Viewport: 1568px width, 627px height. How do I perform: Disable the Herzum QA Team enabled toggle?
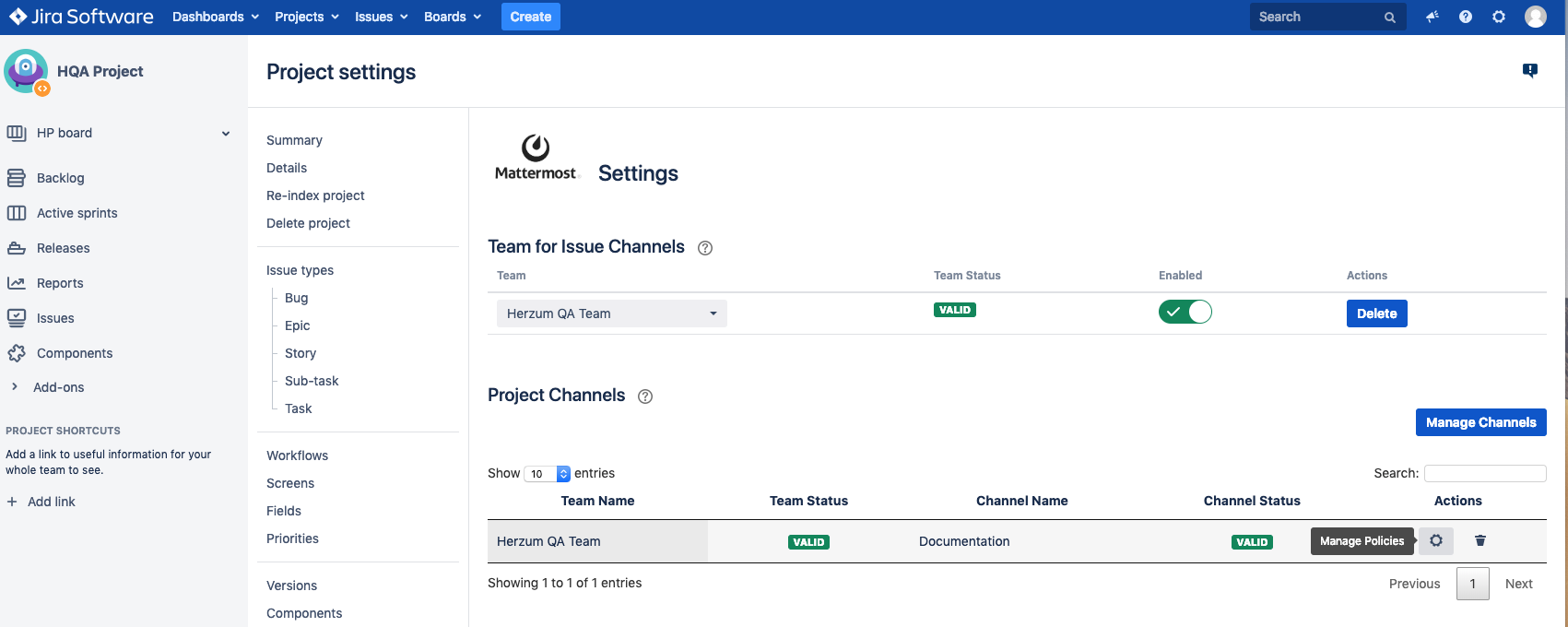pos(1185,313)
